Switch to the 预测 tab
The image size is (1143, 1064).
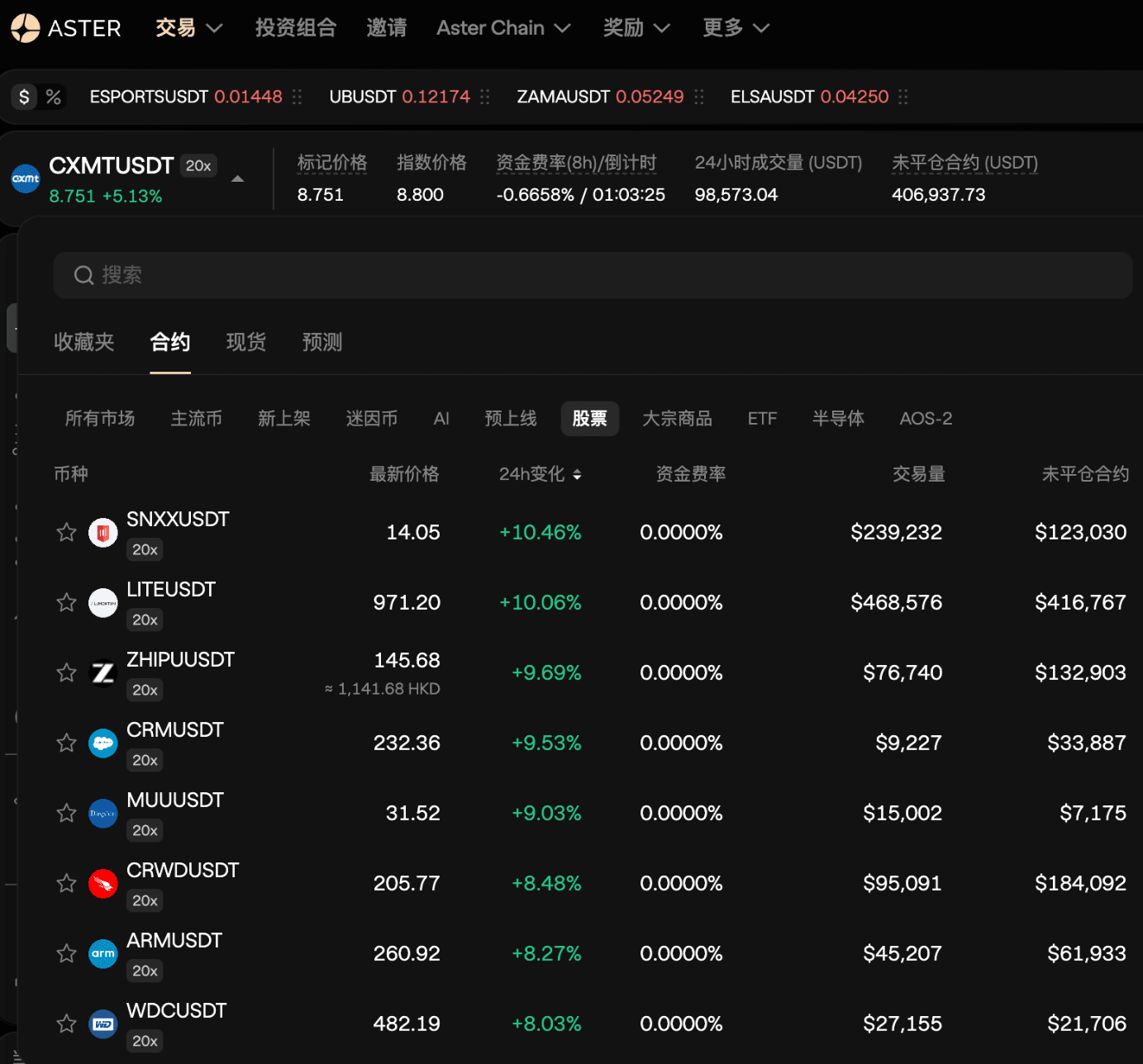pos(322,342)
